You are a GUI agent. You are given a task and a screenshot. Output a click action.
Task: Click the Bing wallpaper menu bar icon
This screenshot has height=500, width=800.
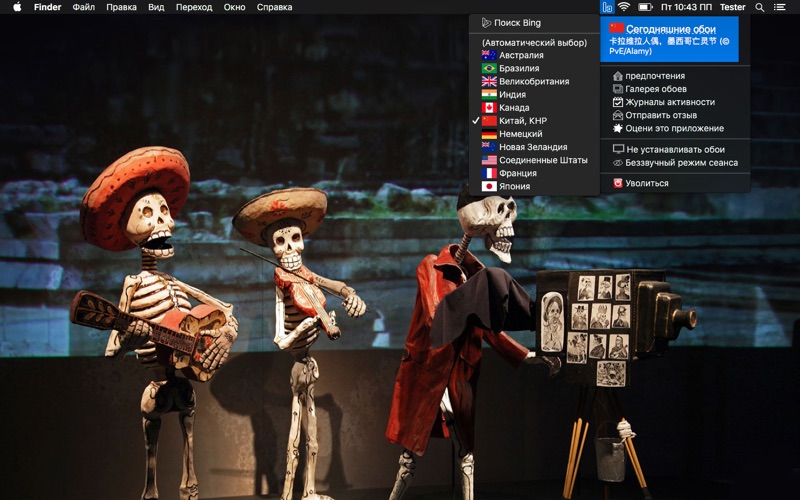tap(607, 7)
